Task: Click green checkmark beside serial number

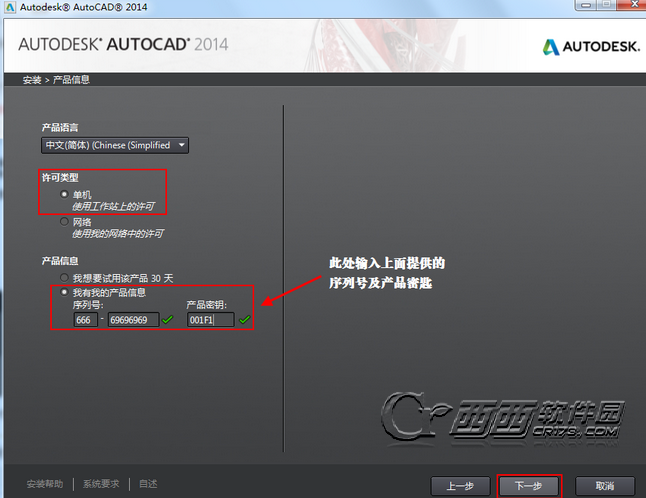Action: pos(167,320)
